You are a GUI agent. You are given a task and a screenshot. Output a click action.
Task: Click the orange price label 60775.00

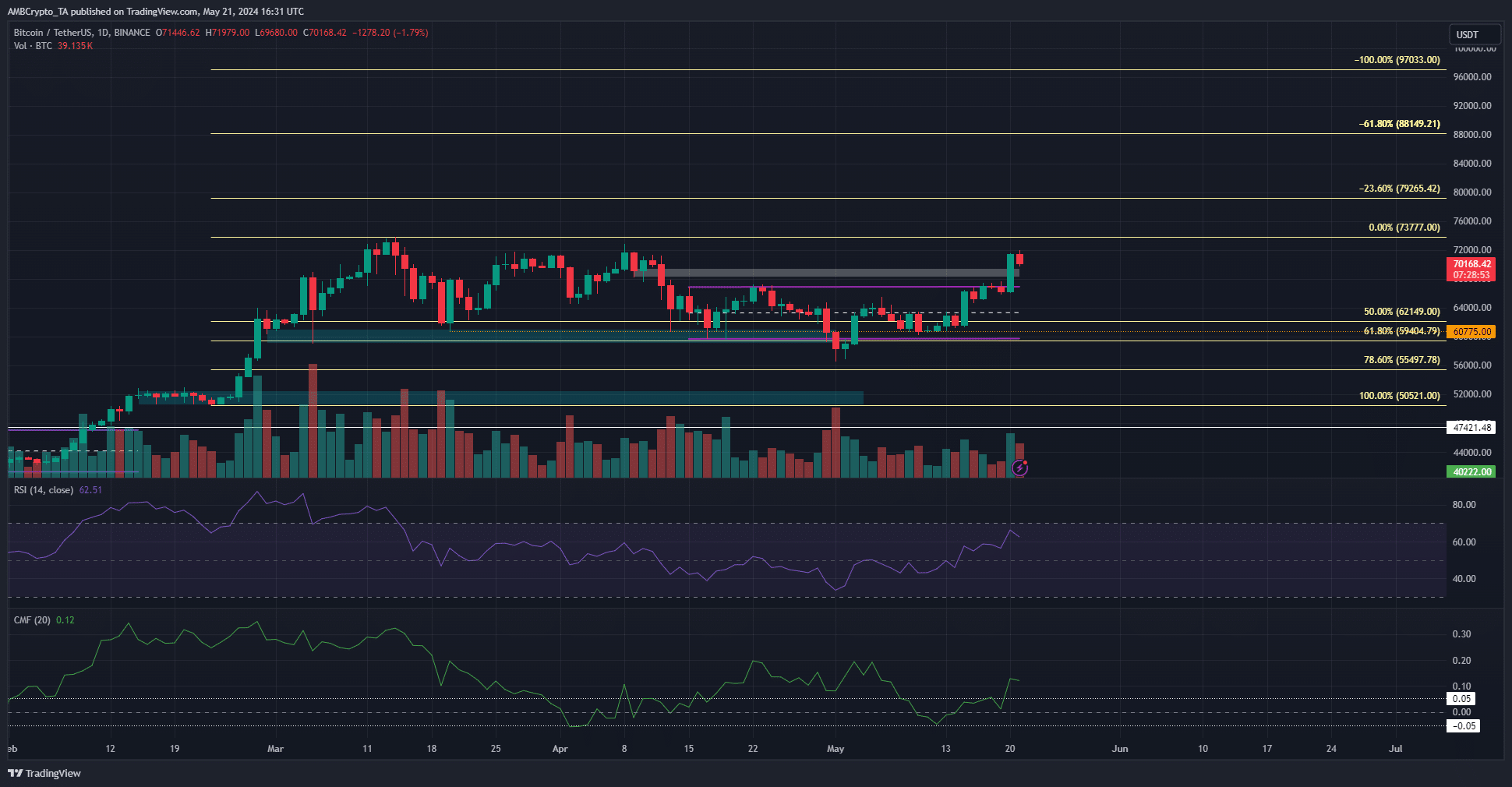(x=1471, y=332)
